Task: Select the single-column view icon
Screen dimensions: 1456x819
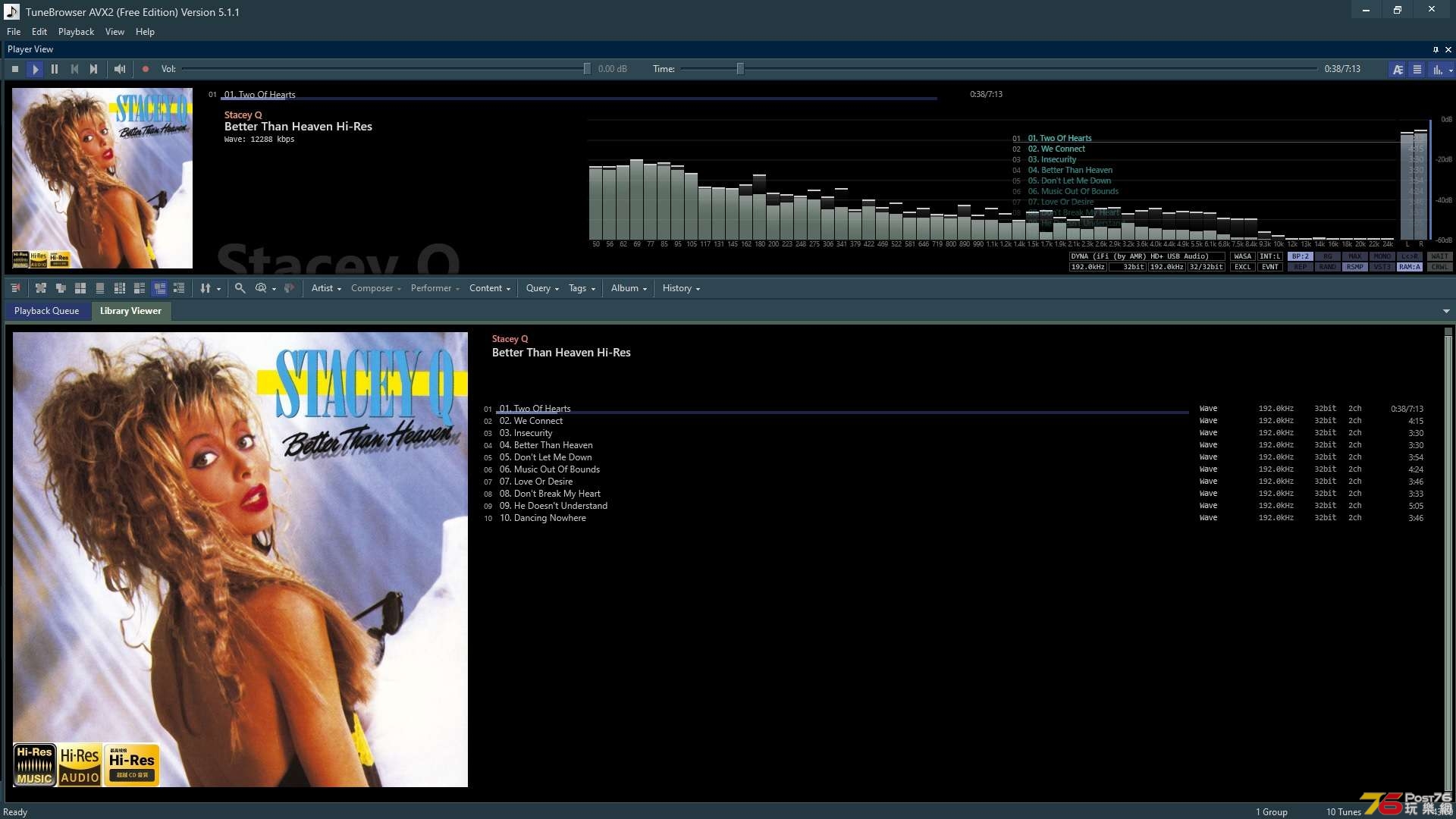Action: click(100, 288)
